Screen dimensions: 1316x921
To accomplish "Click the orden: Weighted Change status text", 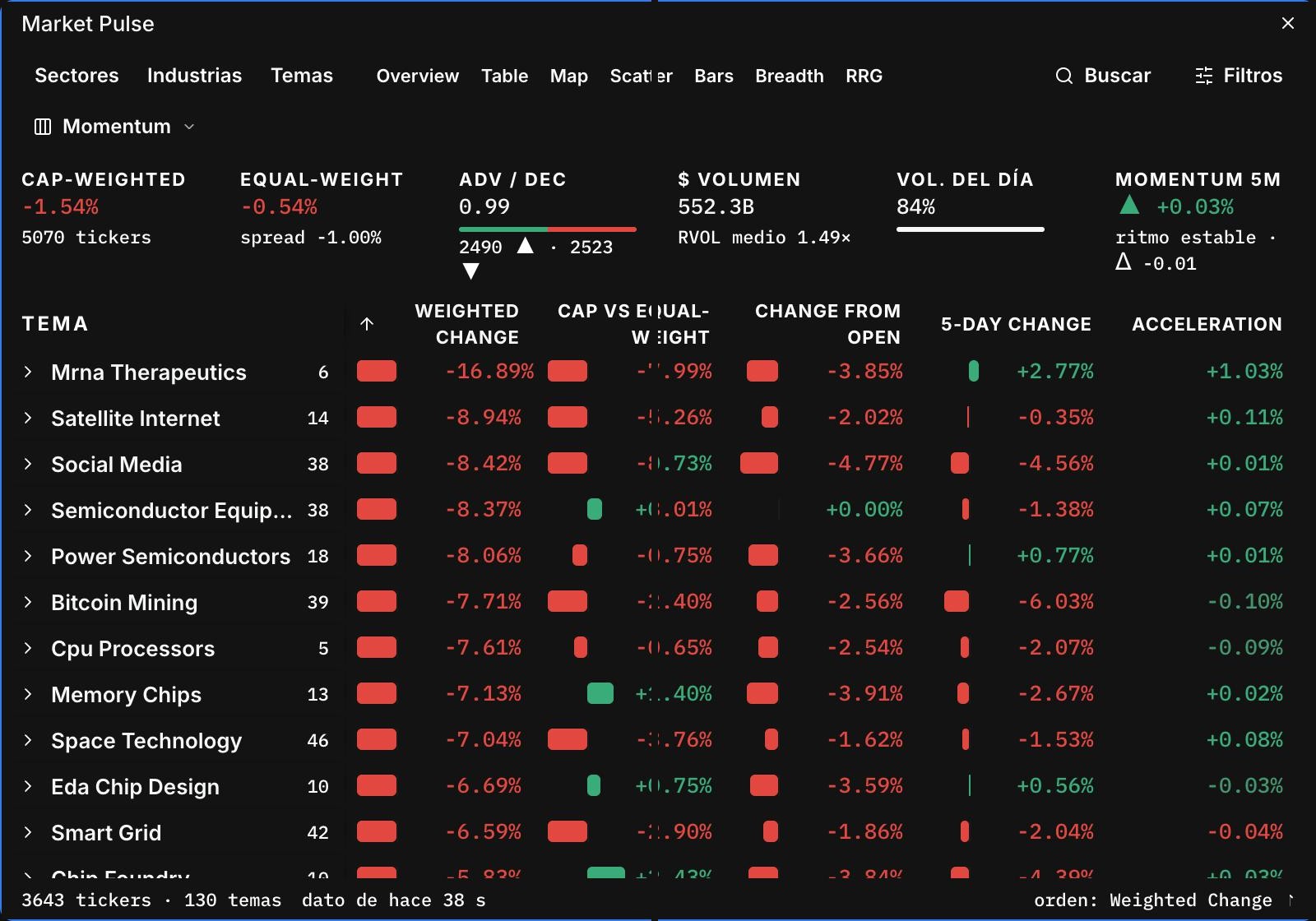I will click(x=1153, y=900).
